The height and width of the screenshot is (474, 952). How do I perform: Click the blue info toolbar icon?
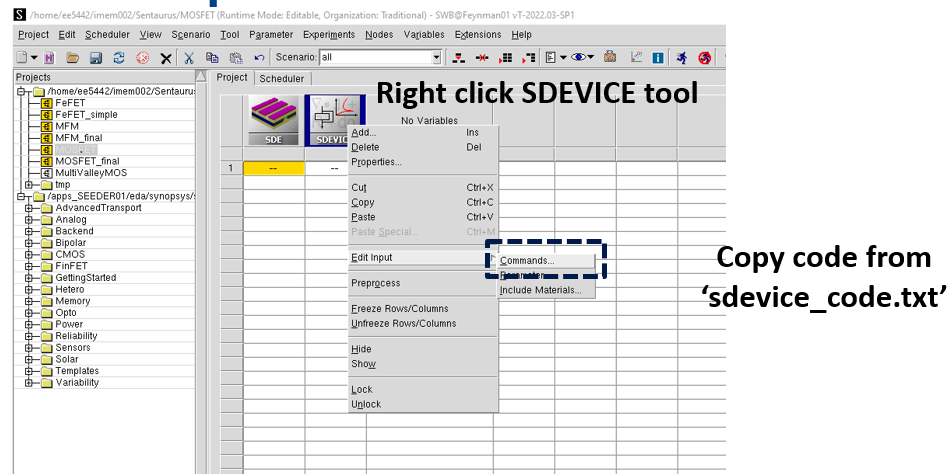coord(657,58)
